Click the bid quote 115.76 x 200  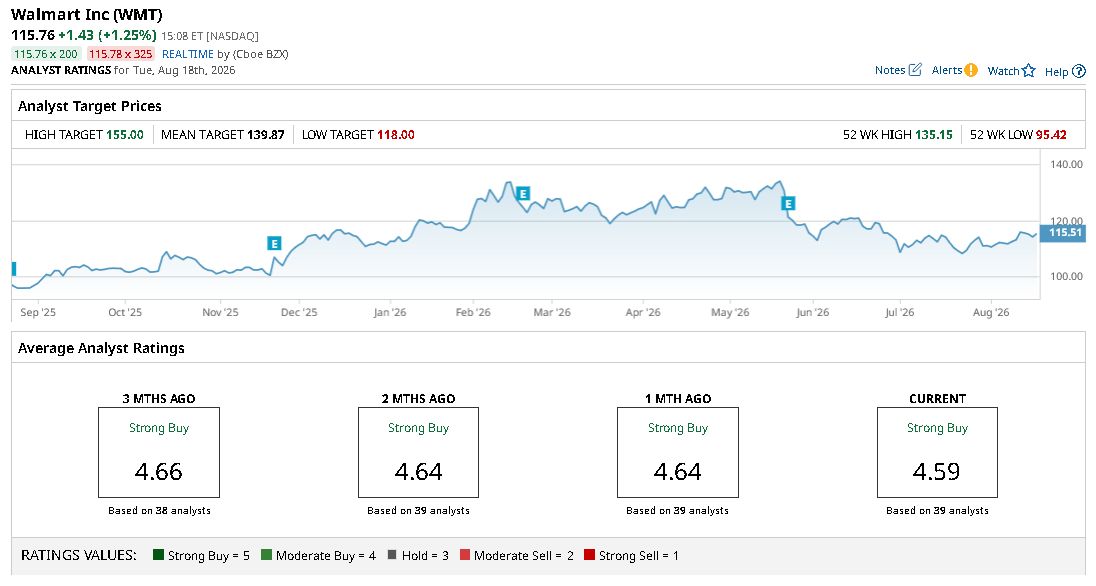pyautogui.click(x=46, y=54)
